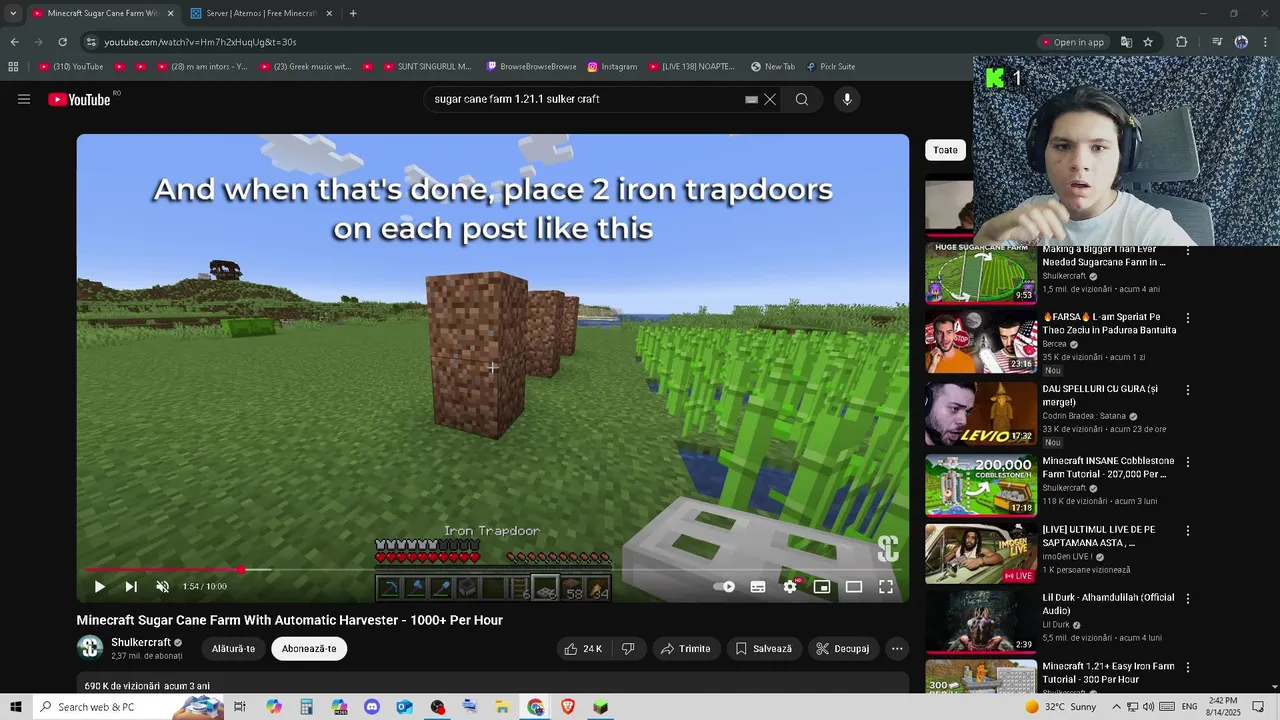Open options for 'Lil Durk - Alhamdulilah'

[x=1188, y=599]
